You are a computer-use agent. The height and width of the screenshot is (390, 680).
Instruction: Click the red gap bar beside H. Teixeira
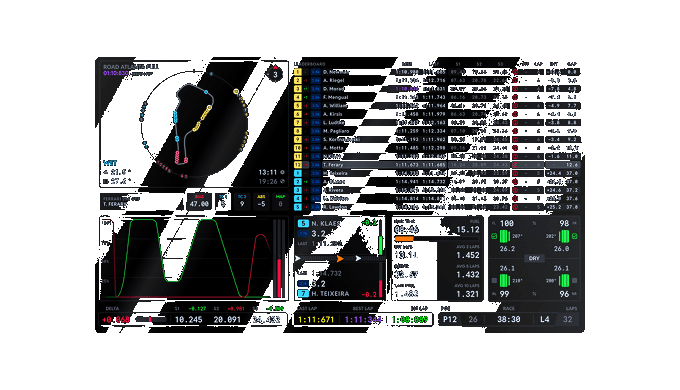(380, 288)
